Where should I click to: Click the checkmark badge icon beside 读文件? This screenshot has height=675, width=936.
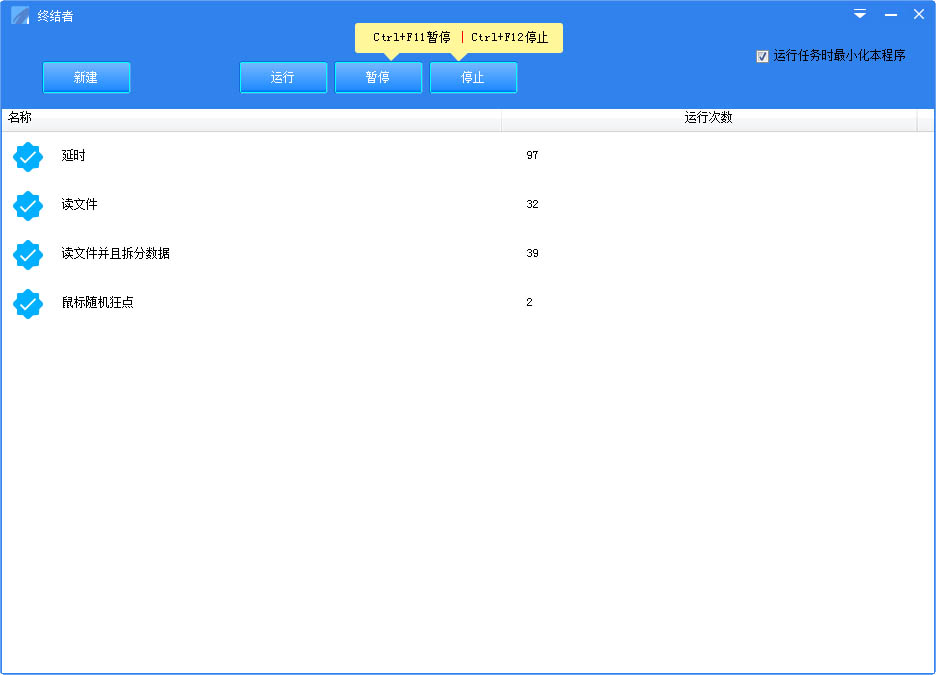coord(28,206)
